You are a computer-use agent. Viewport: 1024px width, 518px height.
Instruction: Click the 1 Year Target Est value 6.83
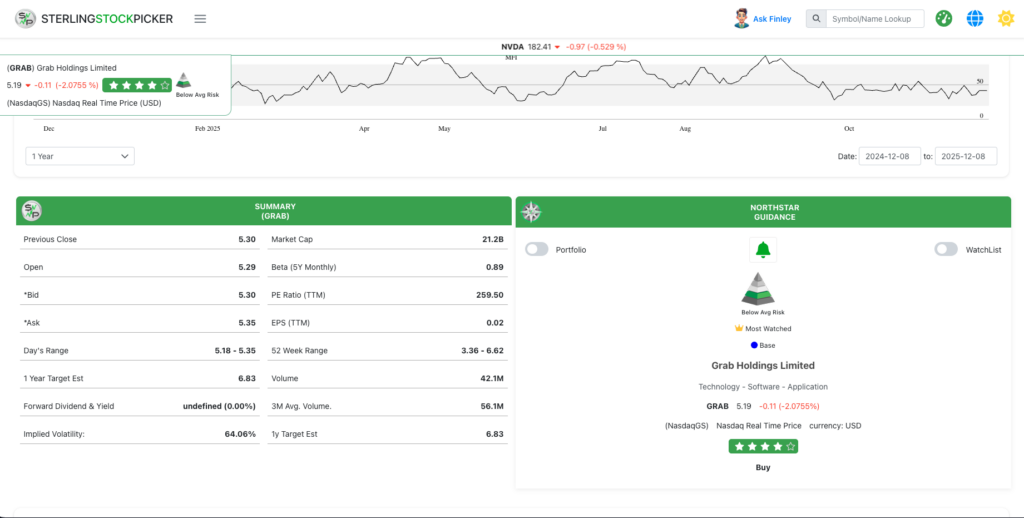(247, 378)
